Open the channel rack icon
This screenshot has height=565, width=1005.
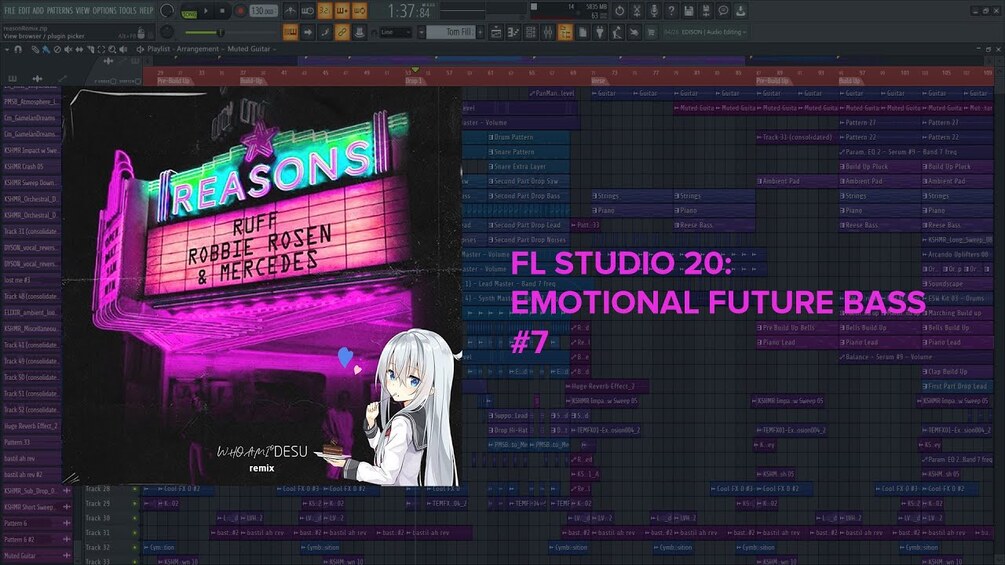(x=531, y=32)
